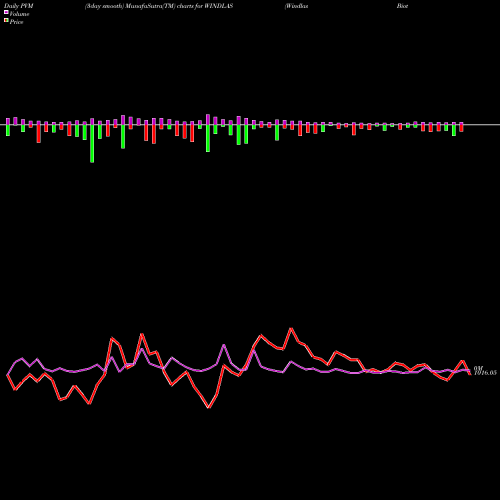This screenshot has height=500, width=500.
Task: Select the 'Price' legend label
Action: pyautogui.click(x=16, y=22)
